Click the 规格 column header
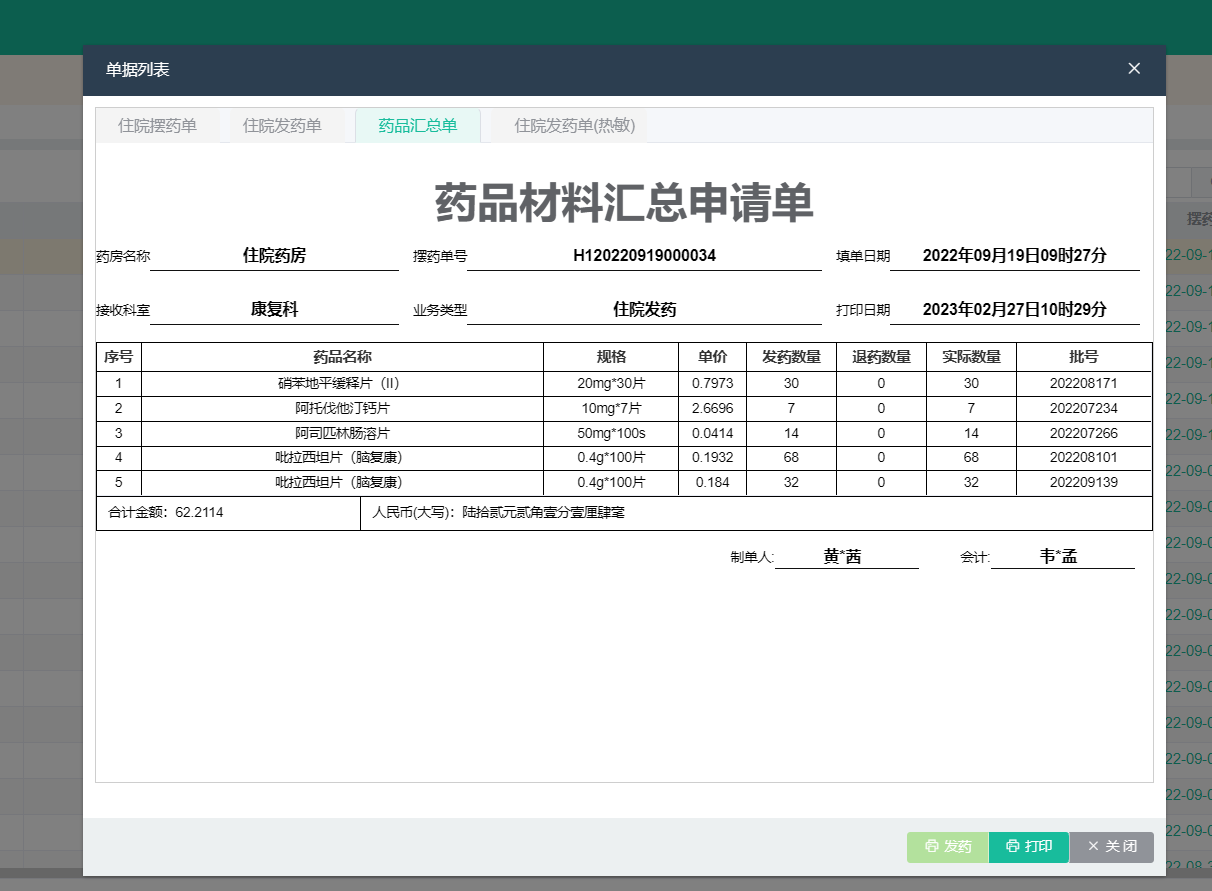Screen dimensions: 1212x891 click(611, 357)
